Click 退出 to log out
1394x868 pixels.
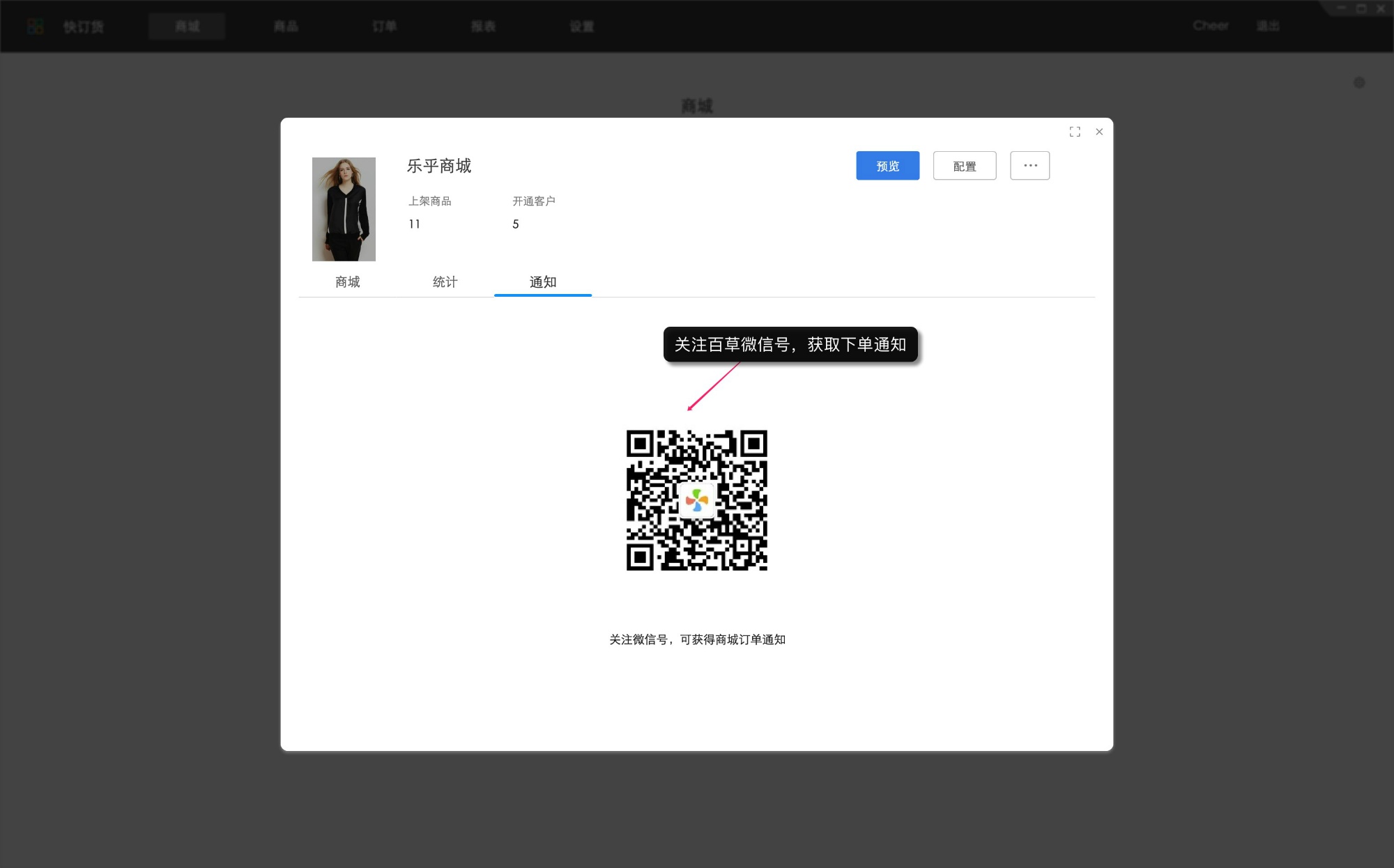pyautogui.click(x=1269, y=26)
